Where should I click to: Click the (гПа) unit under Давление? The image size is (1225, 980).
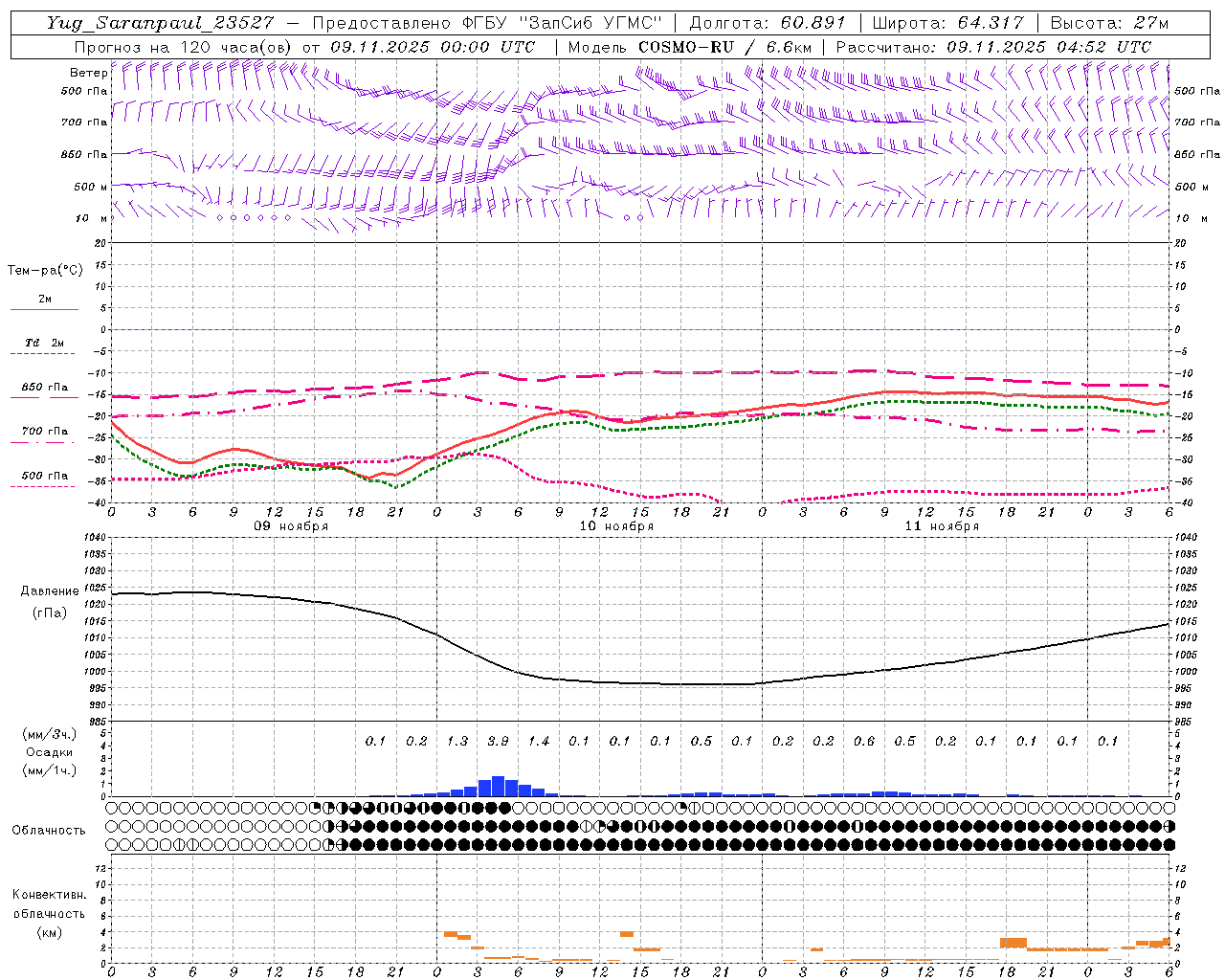(50, 612)
